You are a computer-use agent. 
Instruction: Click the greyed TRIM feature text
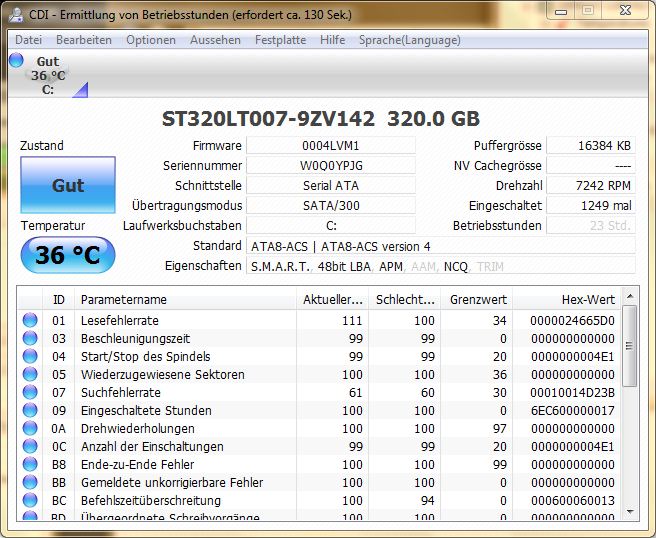[x=490, y=266]
